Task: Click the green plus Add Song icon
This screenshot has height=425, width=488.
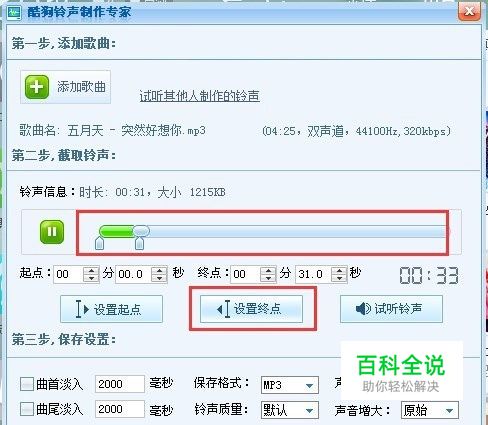Action: point(37,87)
